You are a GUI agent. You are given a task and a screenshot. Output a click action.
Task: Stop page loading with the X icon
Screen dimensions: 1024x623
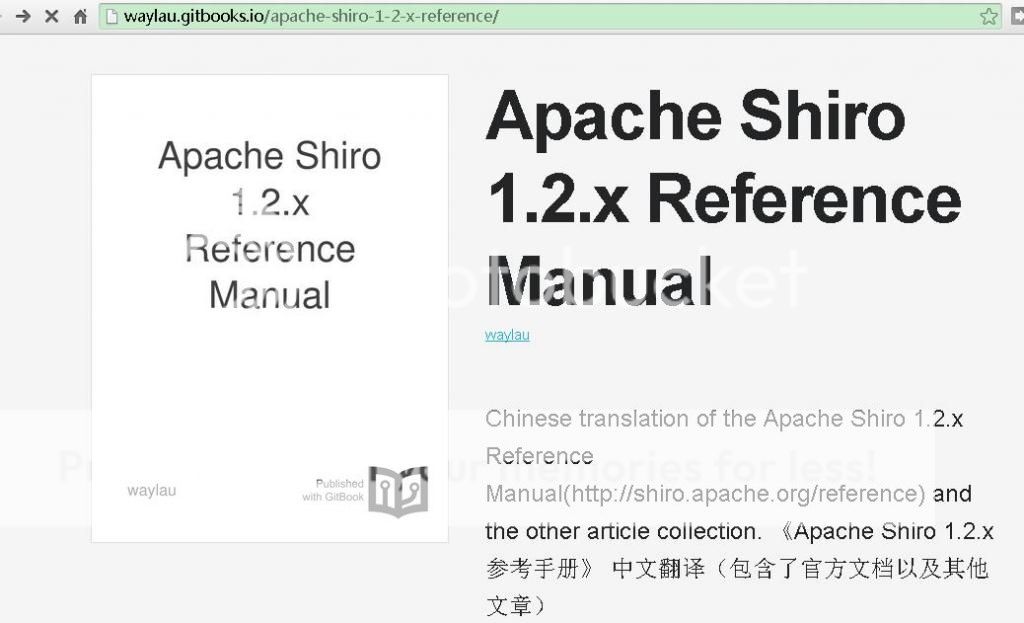pos(51,16)
